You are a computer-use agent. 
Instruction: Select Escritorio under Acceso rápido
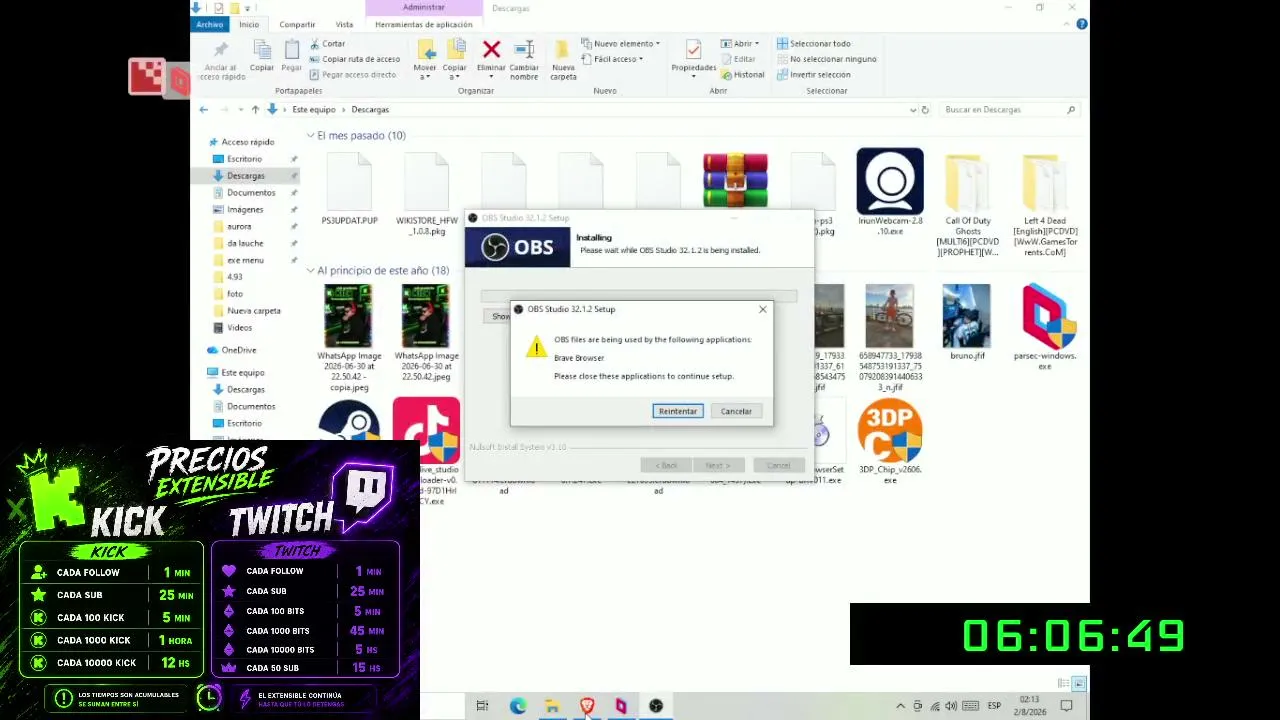(244, 159)
